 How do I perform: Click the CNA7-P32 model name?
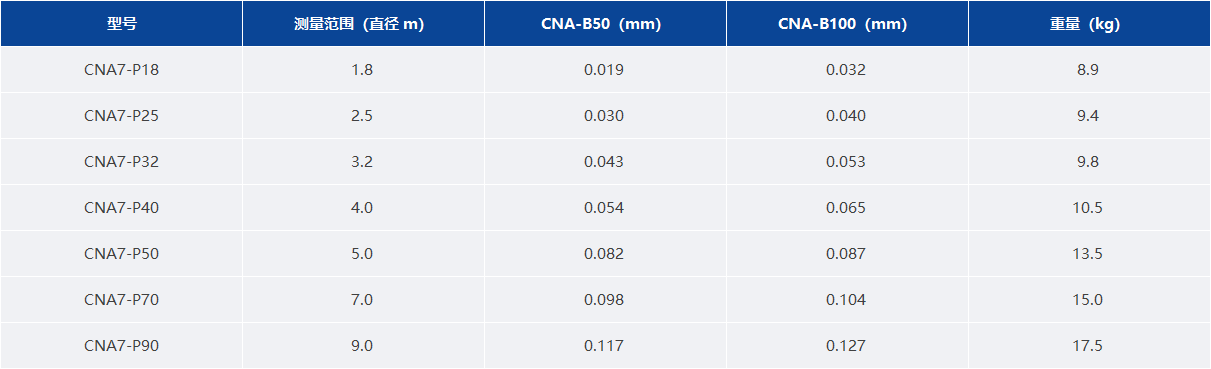tap(121, 162)
